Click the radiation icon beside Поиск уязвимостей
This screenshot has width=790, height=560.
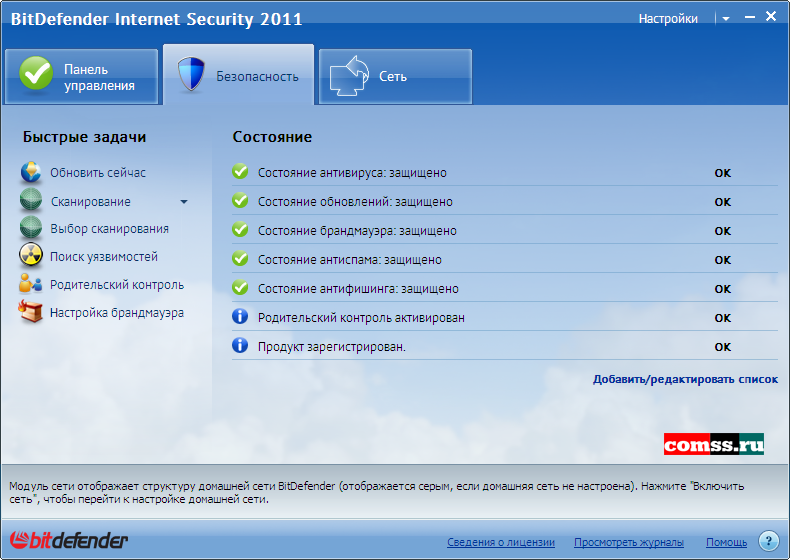click(x=31, y=256)
